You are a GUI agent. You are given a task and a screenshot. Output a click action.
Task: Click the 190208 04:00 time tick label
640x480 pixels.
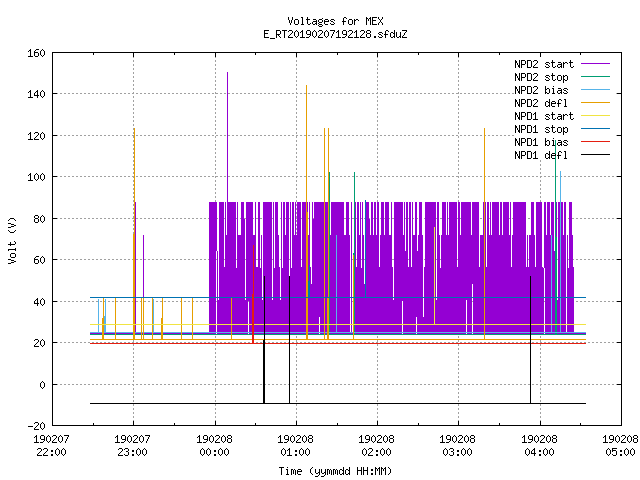[539, 446]
